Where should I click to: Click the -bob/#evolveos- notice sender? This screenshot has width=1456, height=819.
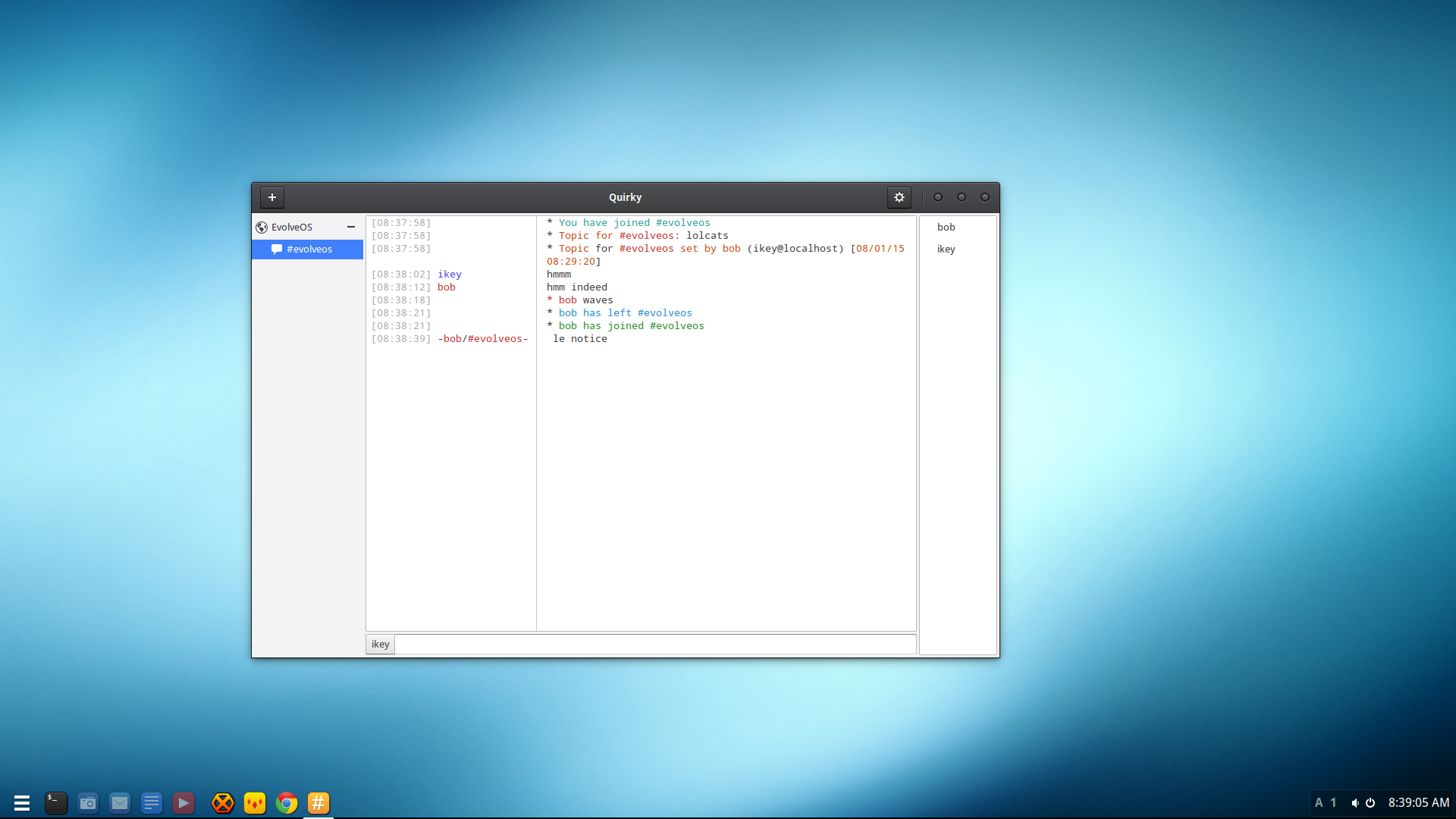[483, 339]
